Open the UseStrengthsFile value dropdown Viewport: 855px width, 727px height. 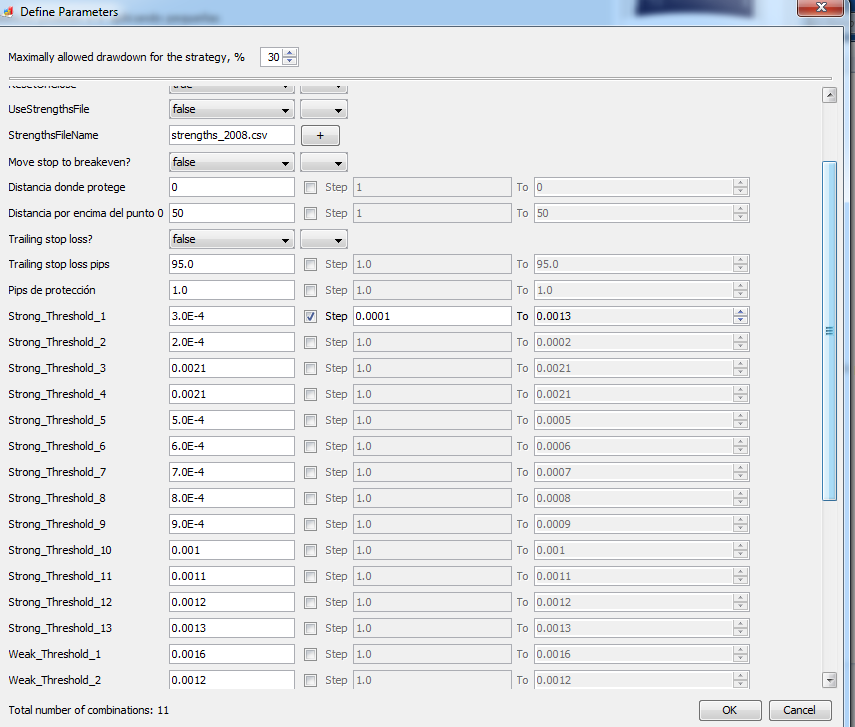click(232, 109)
